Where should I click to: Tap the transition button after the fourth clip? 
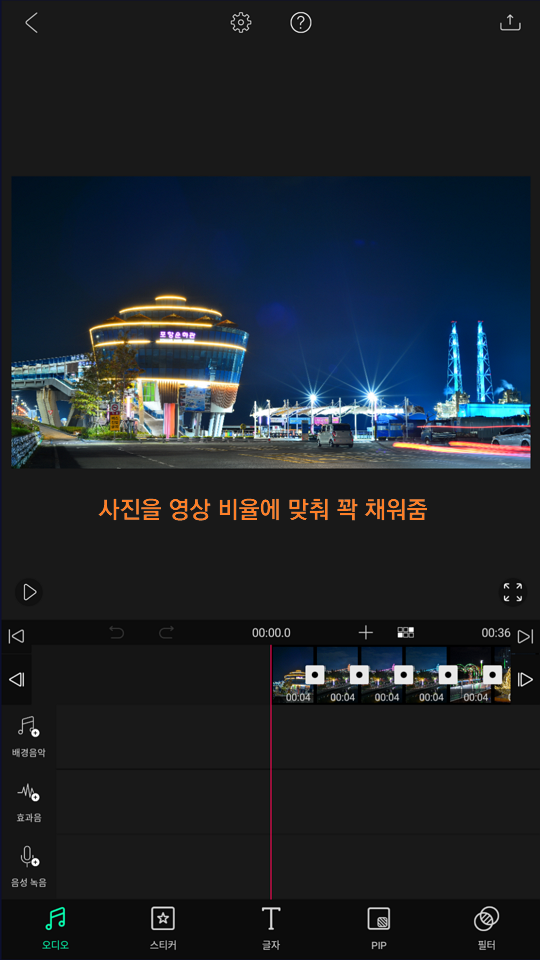coord(448,675)
